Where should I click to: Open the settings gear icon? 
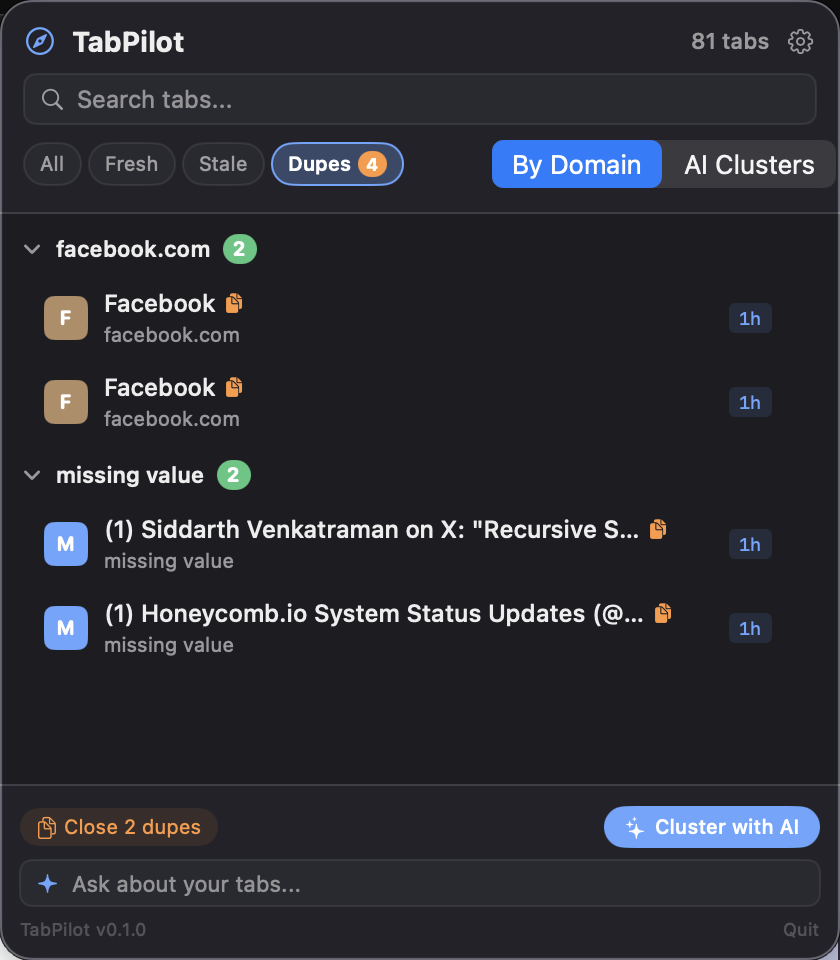click(800, 41)
